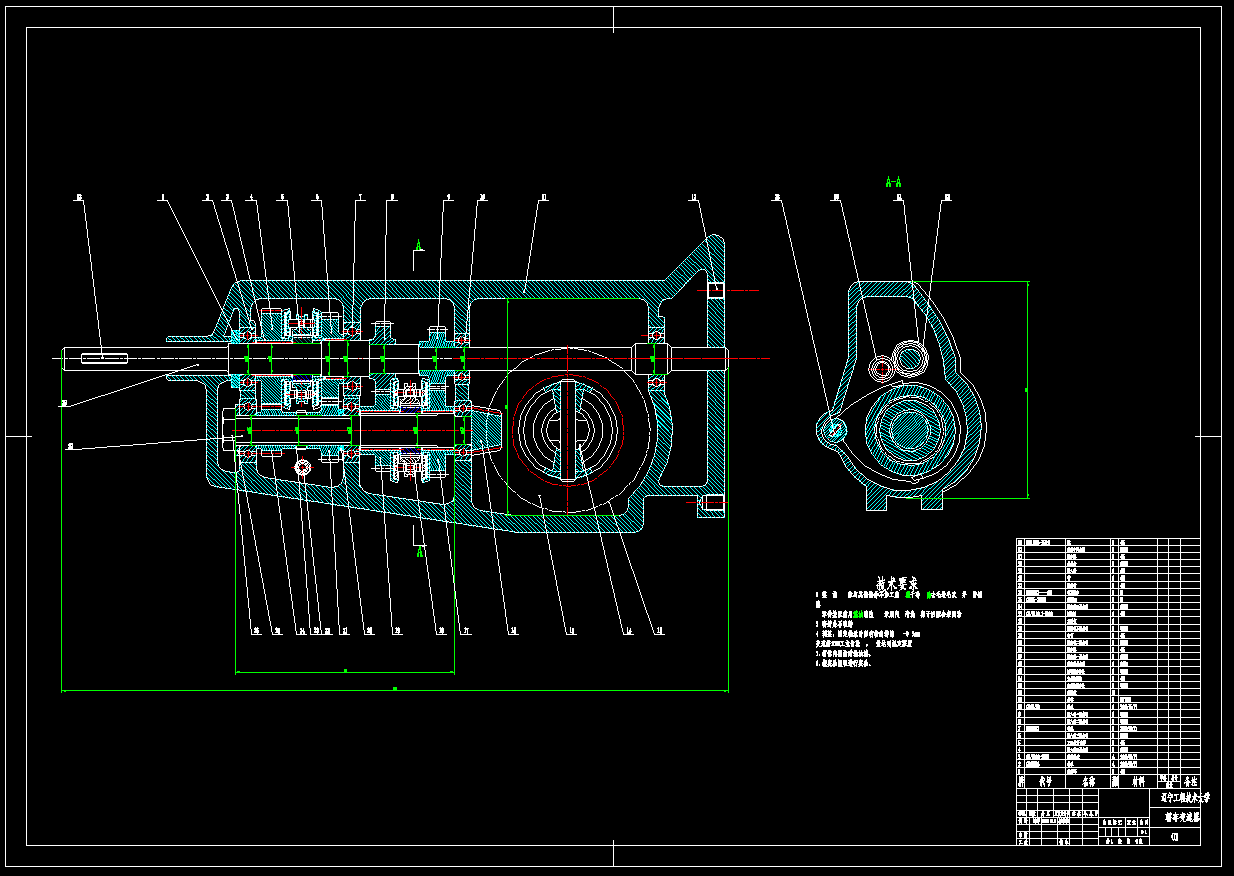Click the small red circle in section A-A view

click(x=881, y=368)
